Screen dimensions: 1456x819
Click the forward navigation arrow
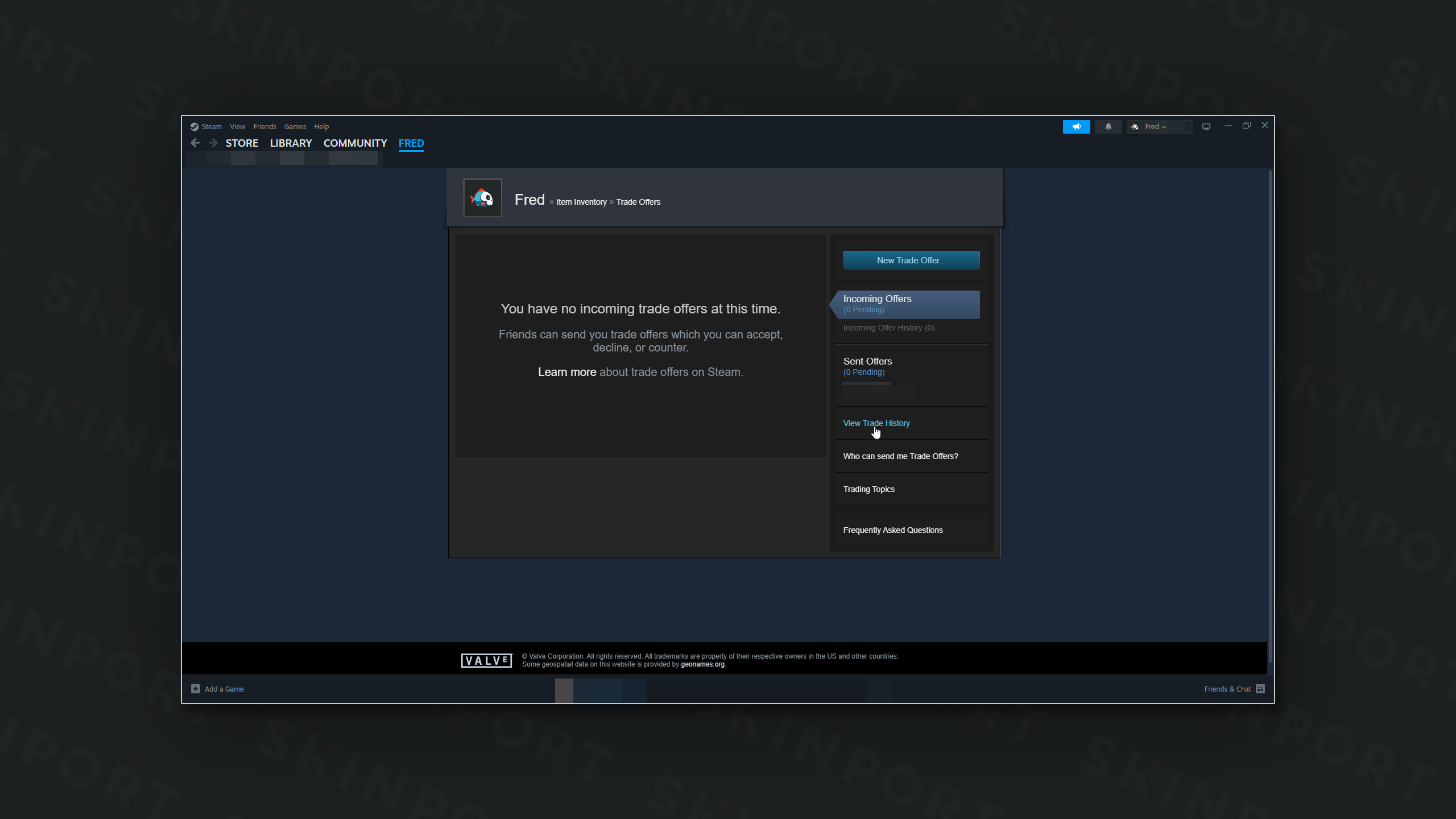click(x=213, y=143)
